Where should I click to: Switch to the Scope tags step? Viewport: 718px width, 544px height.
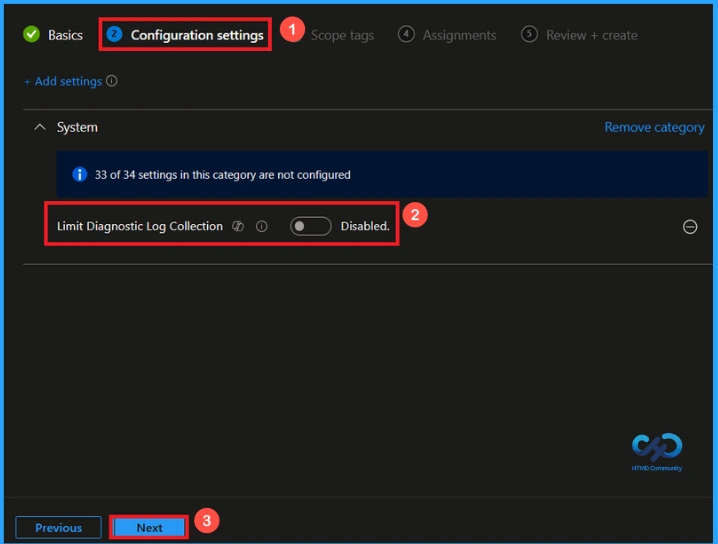pos(342,35)
